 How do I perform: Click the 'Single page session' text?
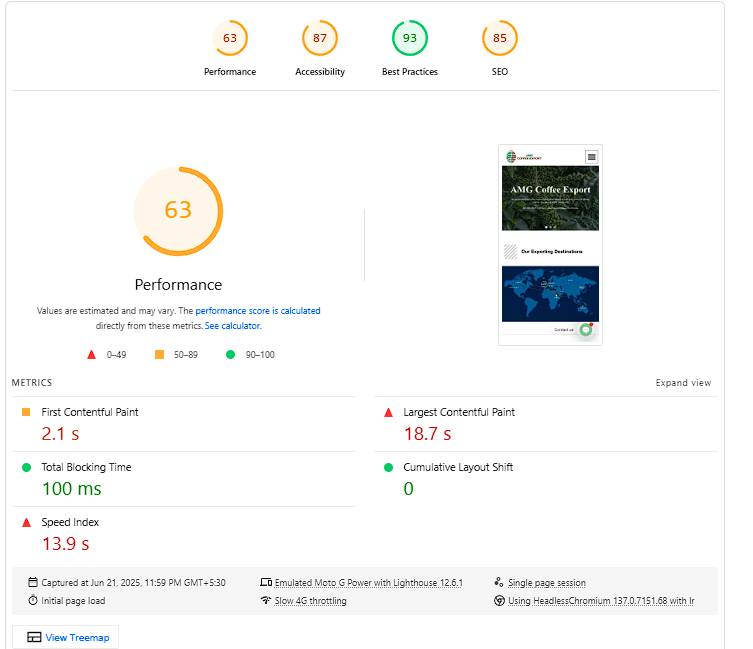[x=547, y=583]
